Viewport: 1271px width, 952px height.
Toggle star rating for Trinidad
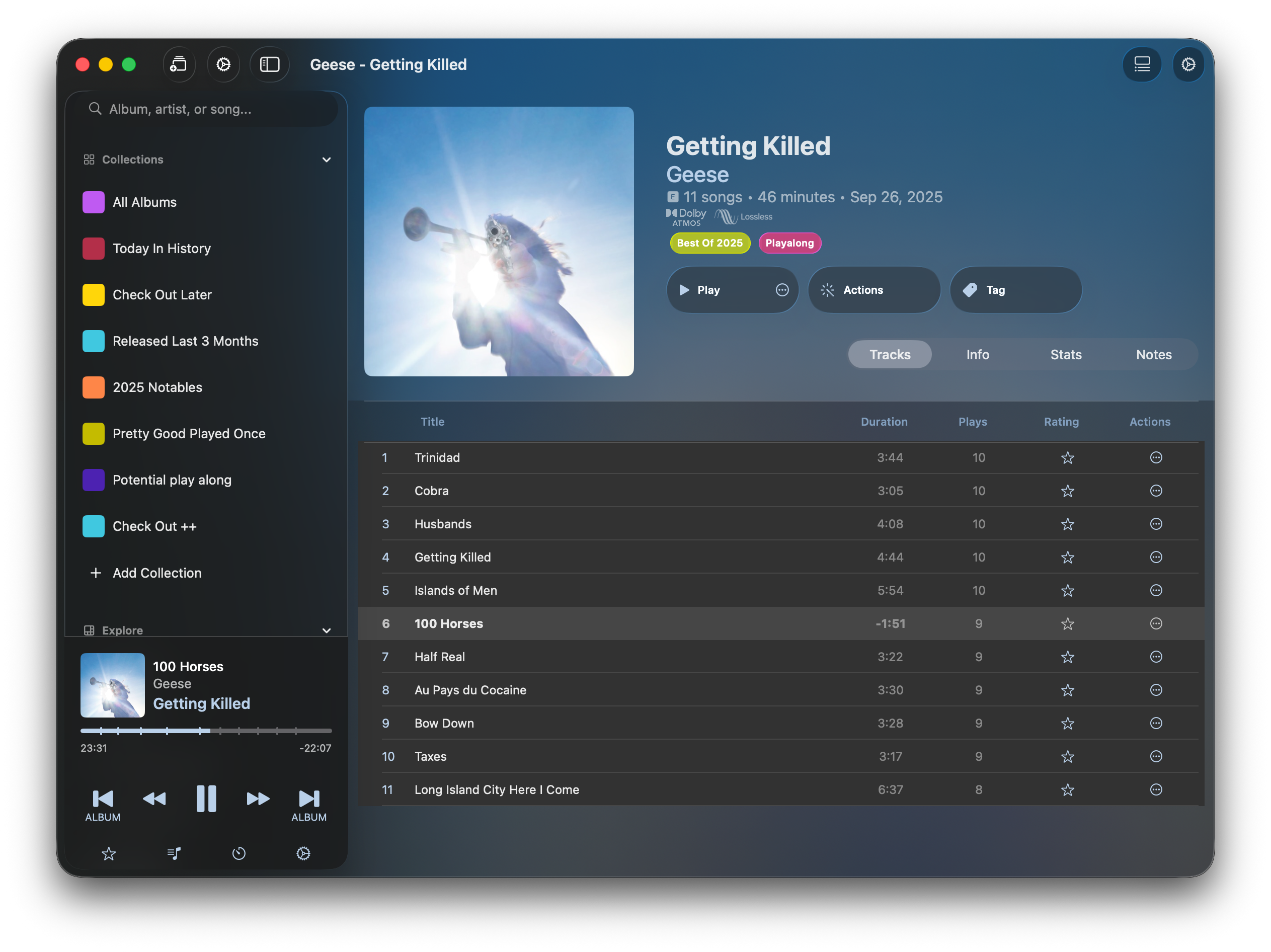coord(1067,458)
